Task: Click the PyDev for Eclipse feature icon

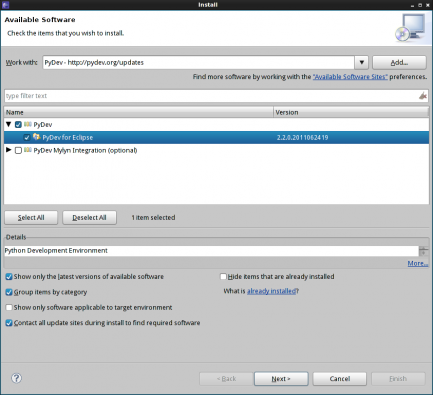Action: (x=36, y=137)
